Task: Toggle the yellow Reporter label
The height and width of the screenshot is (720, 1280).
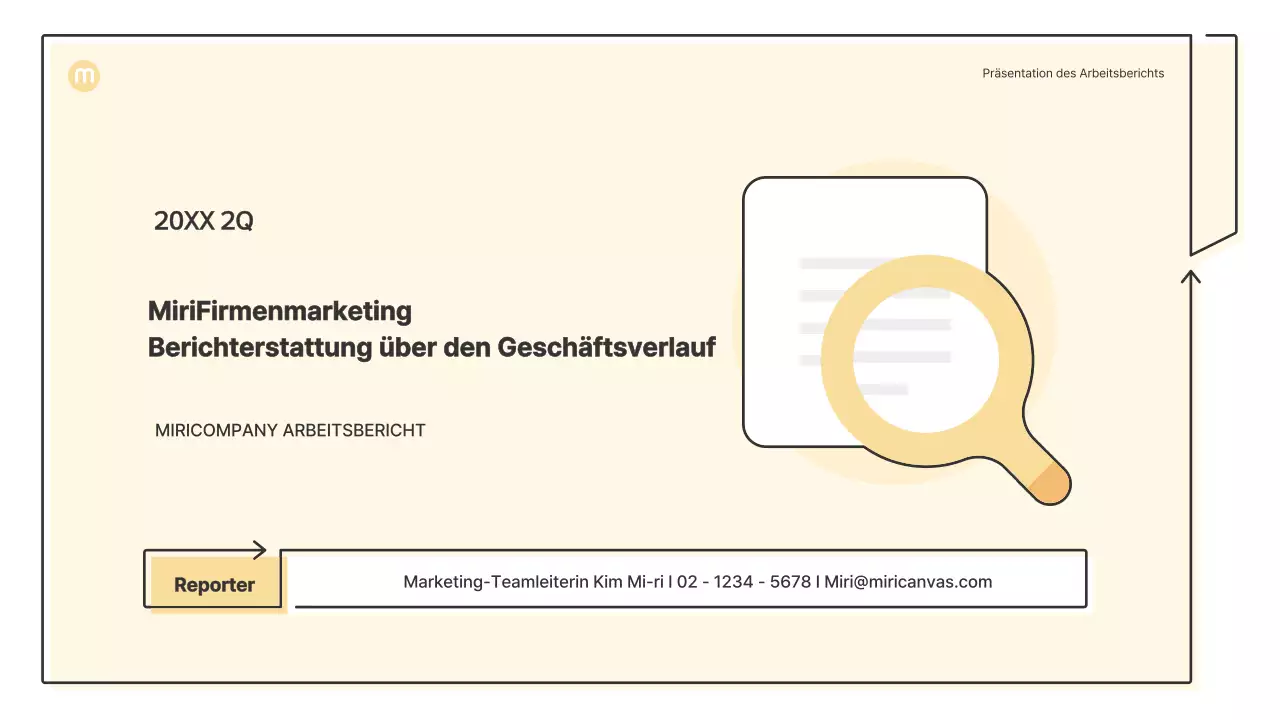Action: (213, 582)
